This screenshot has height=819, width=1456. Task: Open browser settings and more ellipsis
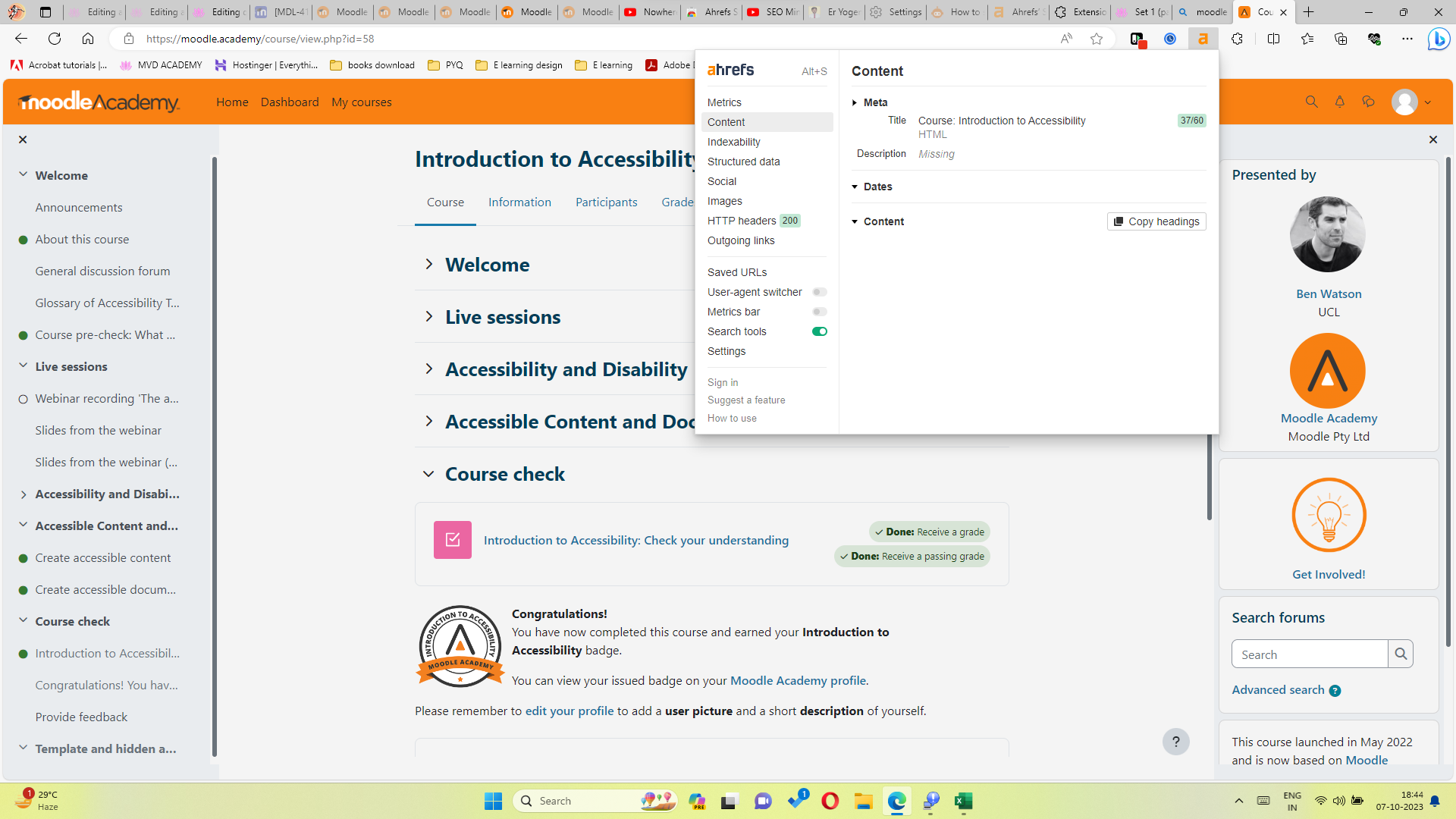[1407, 39]
